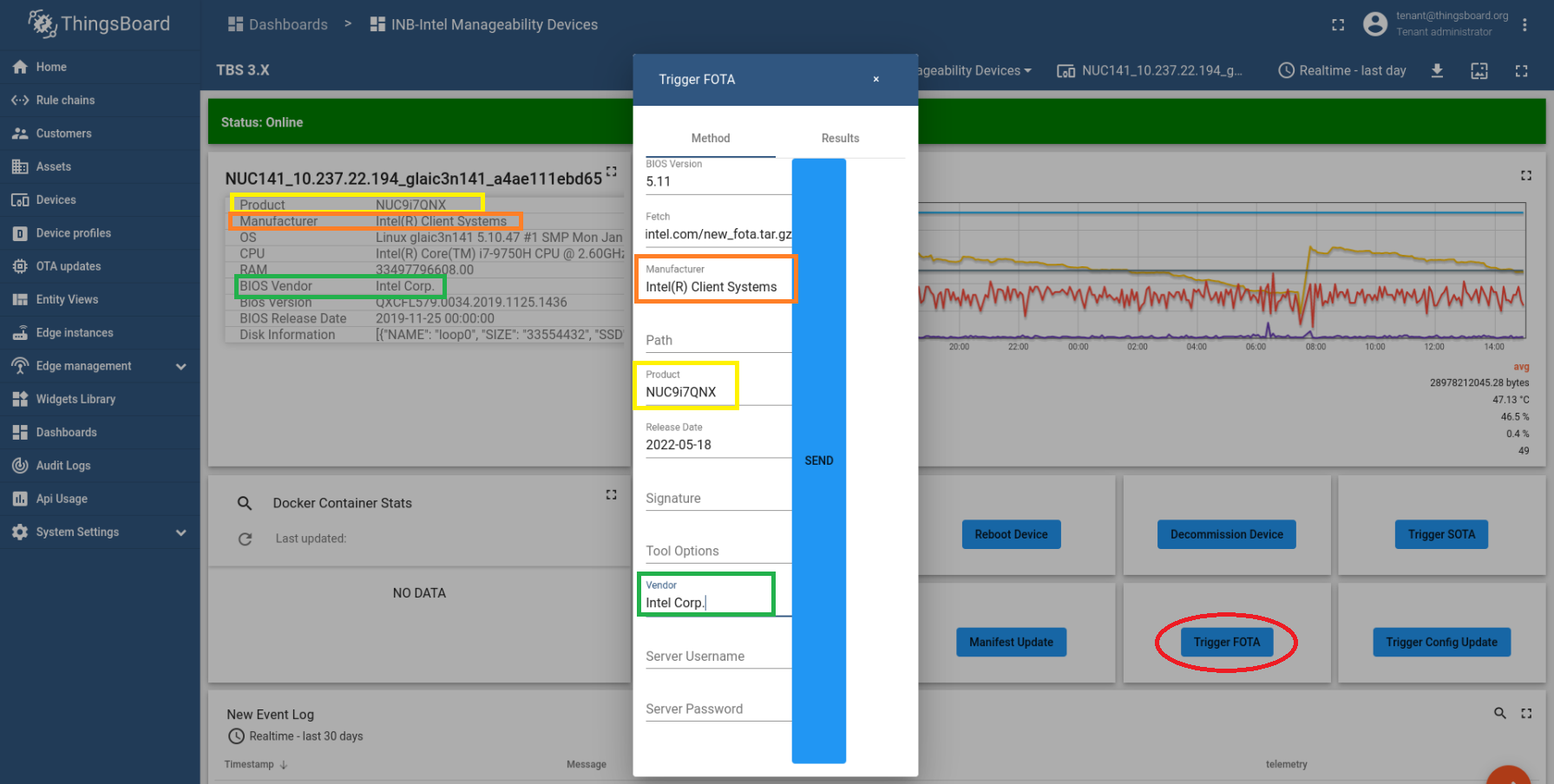The image size is (1554, 784).
Task: Go to Dashboards breadcrumb
Action: (278, 24)
